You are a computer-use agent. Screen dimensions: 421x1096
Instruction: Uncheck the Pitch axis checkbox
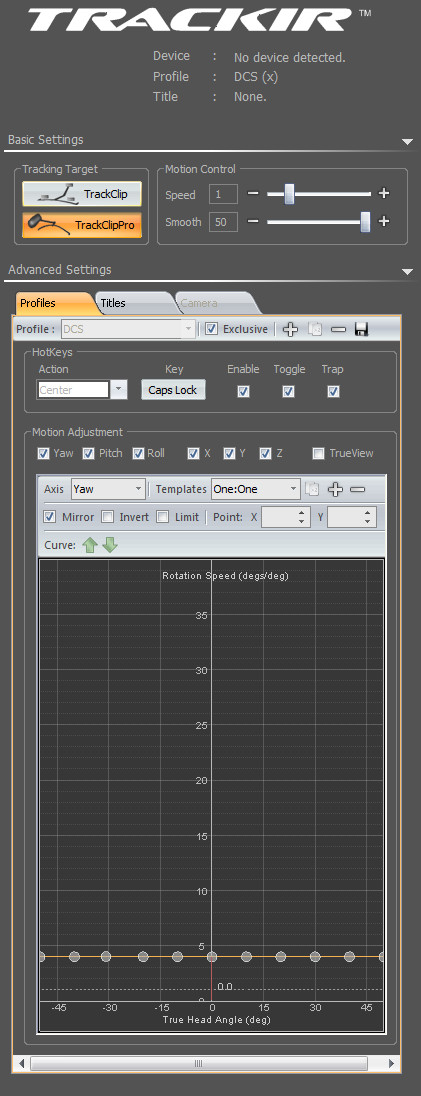coord(89,454)
